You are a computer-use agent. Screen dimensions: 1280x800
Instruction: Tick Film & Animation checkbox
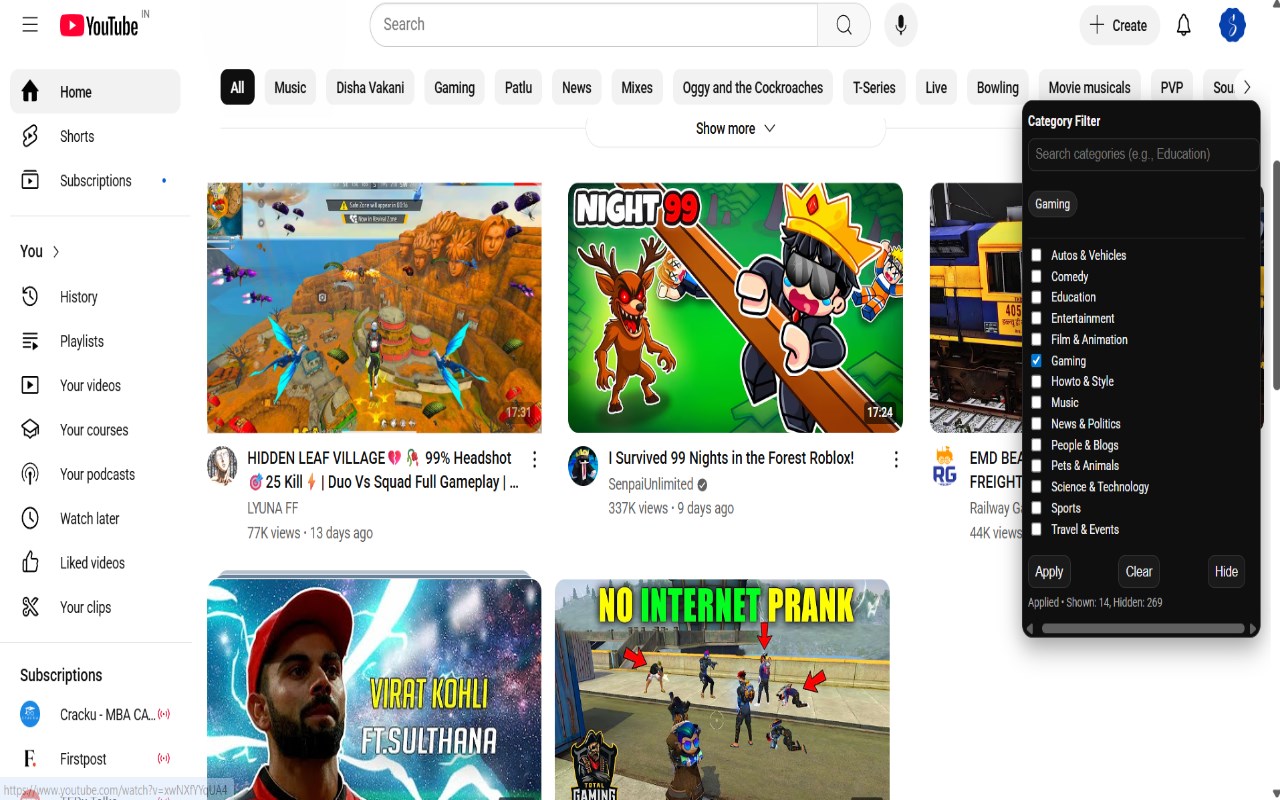[x=1037, y=339]
